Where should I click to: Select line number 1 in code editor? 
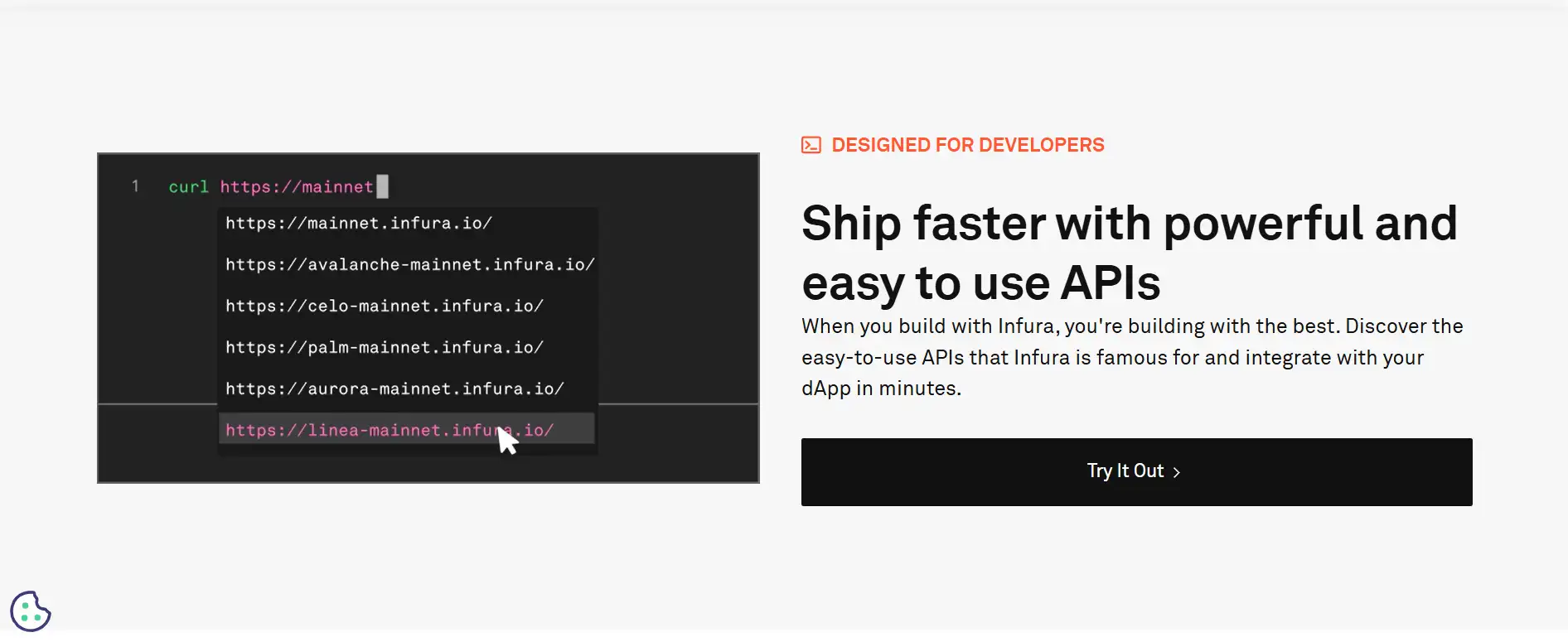(x=135, y=186)
